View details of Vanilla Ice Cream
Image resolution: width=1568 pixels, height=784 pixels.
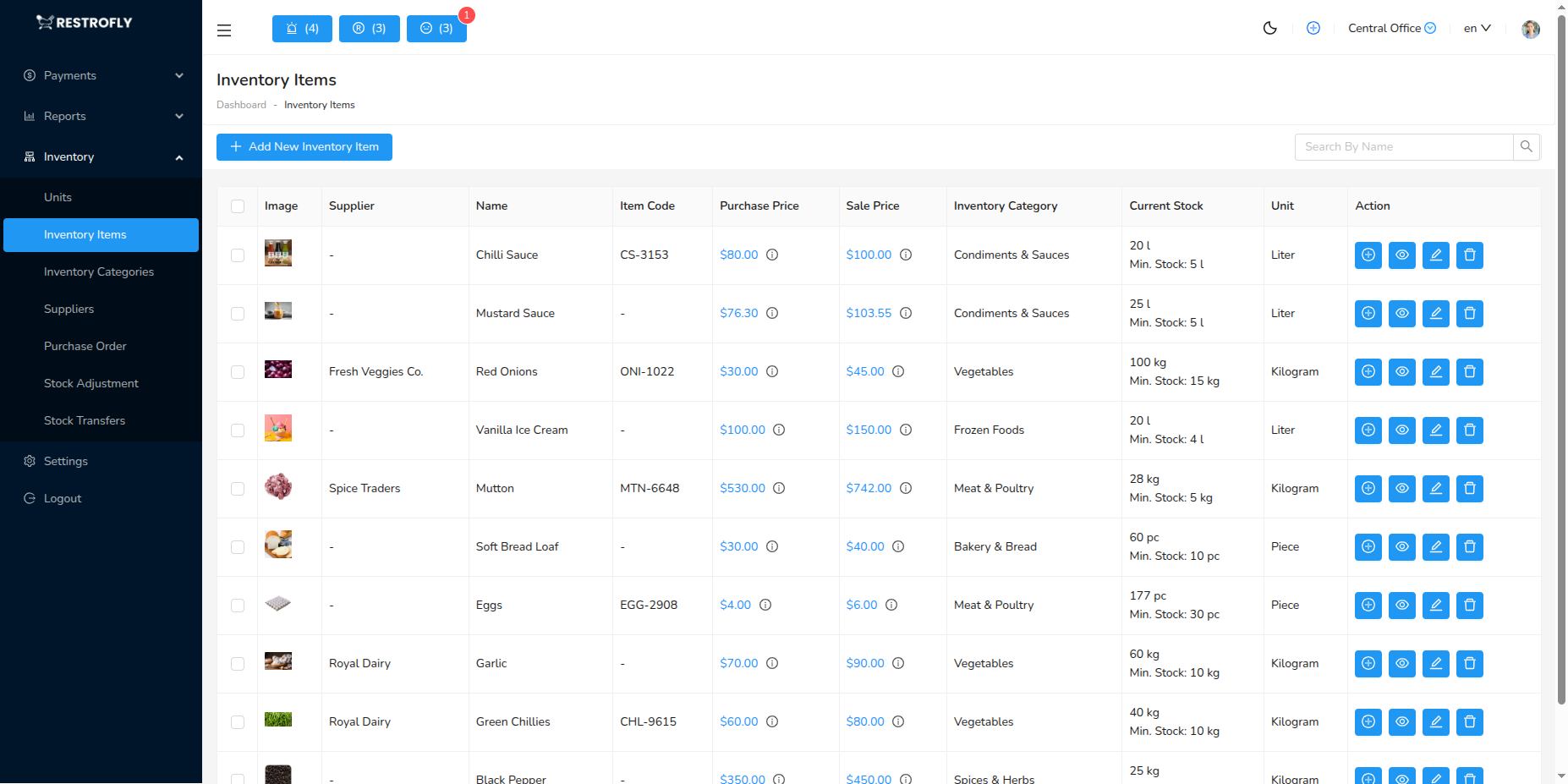tap(1401, 430)
